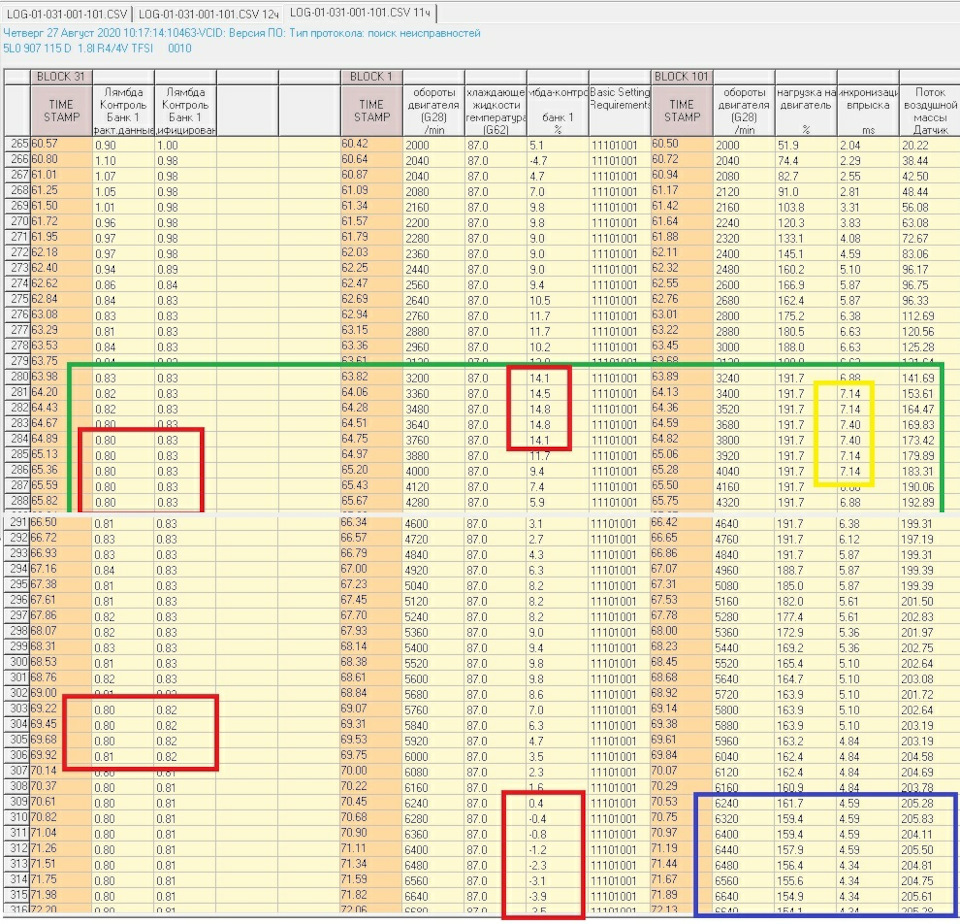Click the injection timing 'впрыска ms' column header
The height and width of the screenshot is (924, 960).
click(868, 110)
